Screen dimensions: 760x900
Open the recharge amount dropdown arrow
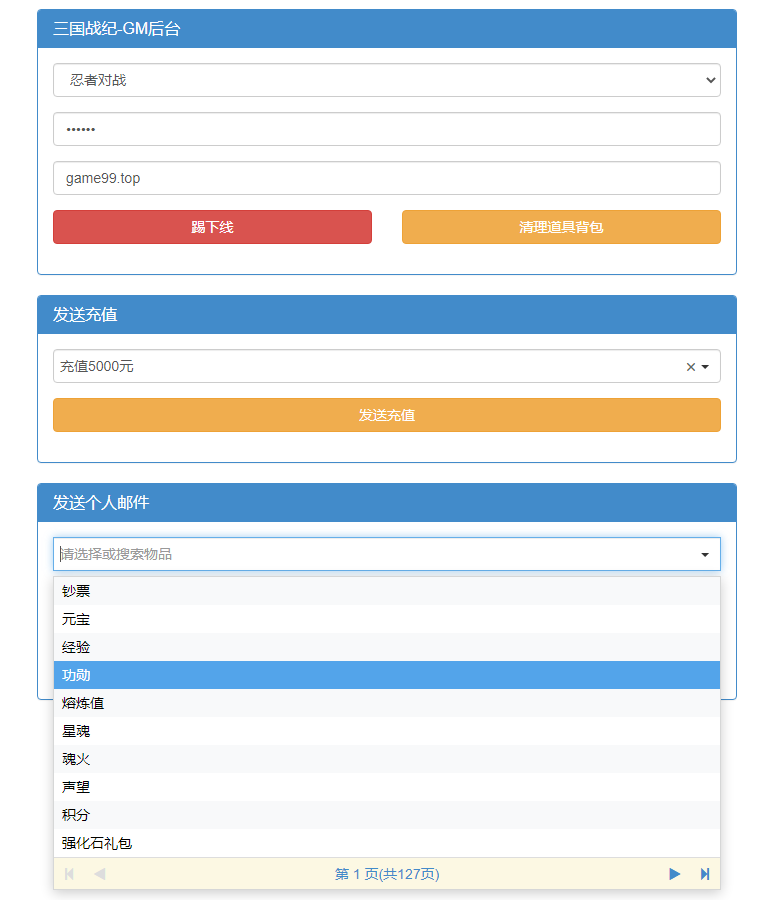(x=705, y=367)
